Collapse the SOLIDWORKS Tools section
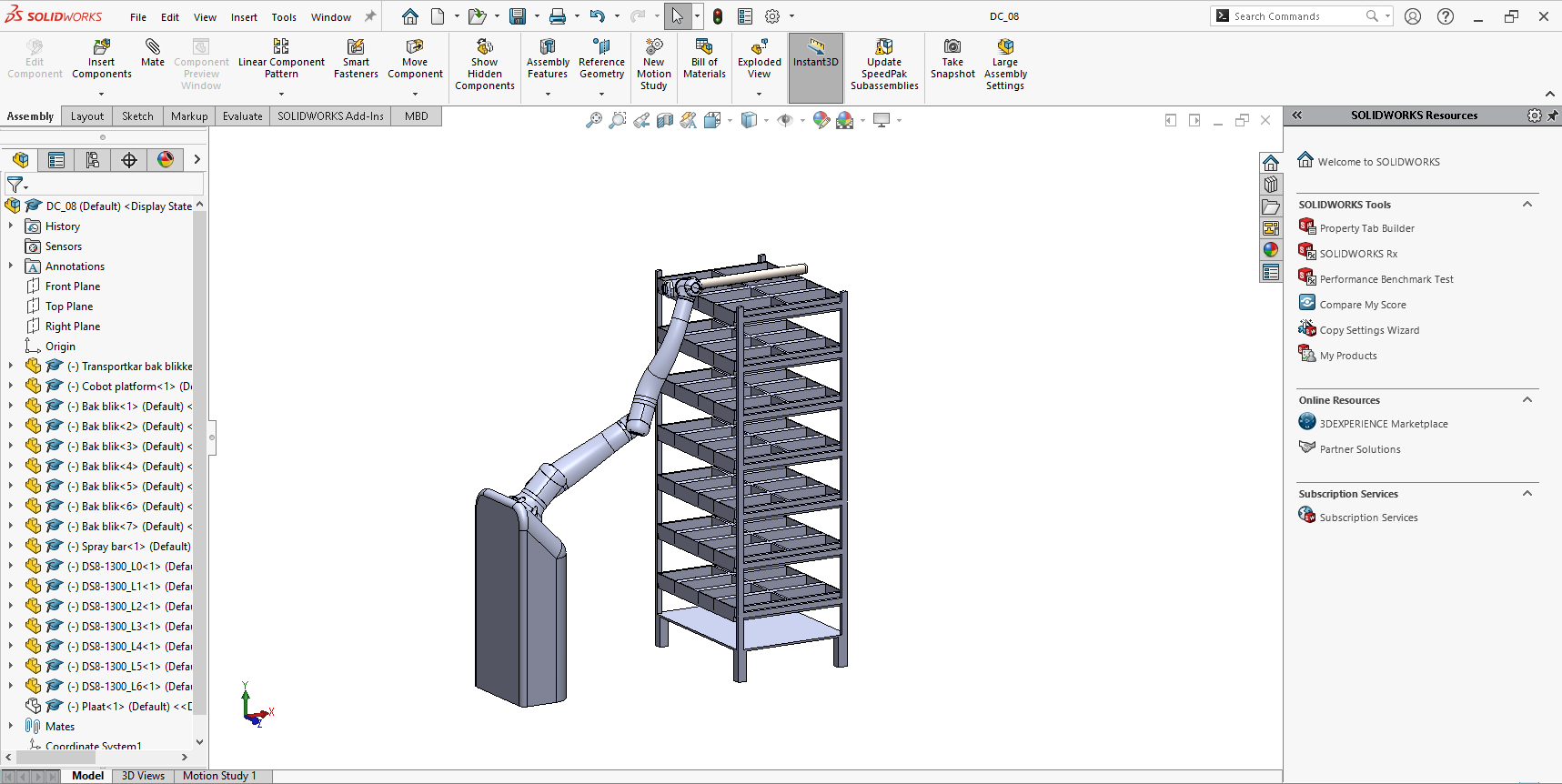The width and height of the screenshot is (1562, 784). (x=1527, y=205)
